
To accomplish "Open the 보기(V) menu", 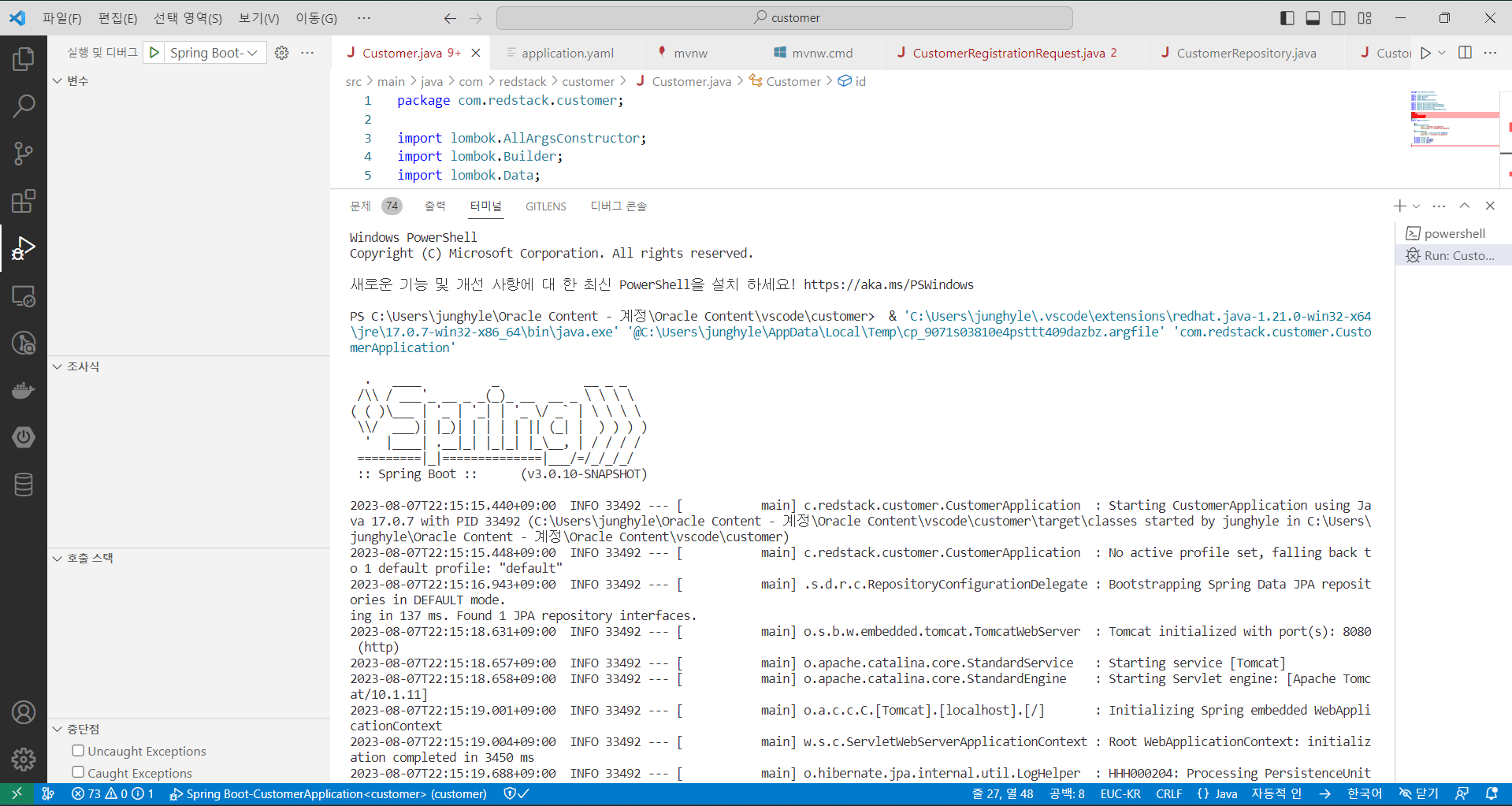I will click(x=259, y=18).
